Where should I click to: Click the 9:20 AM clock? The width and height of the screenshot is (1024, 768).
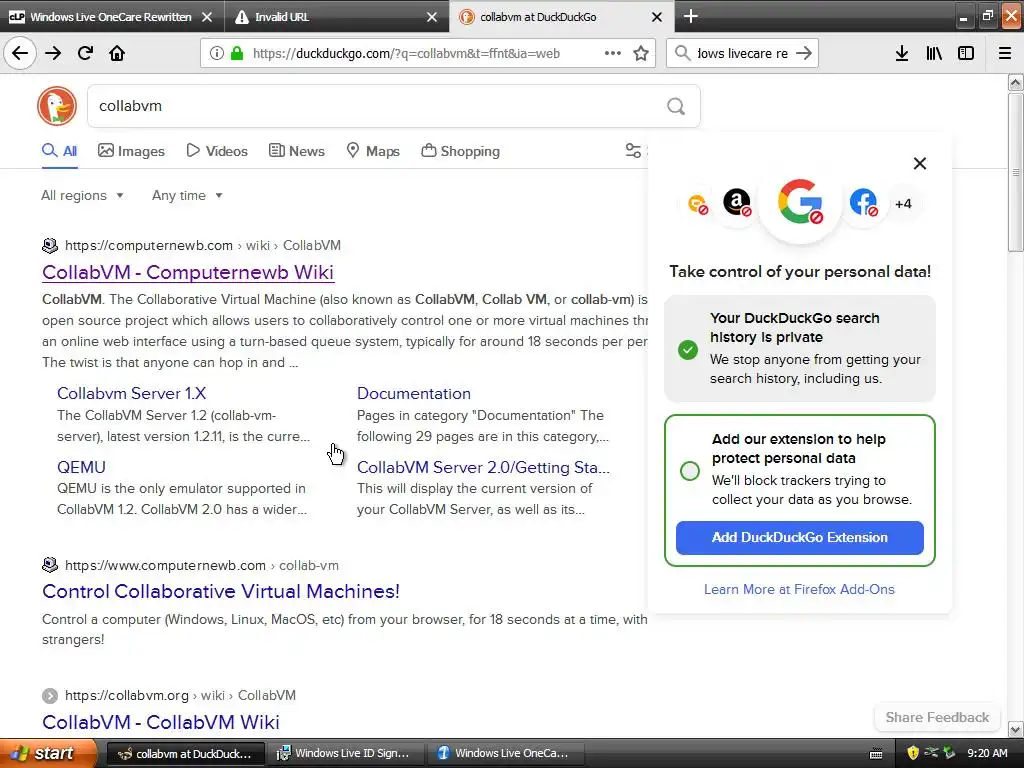987,753
